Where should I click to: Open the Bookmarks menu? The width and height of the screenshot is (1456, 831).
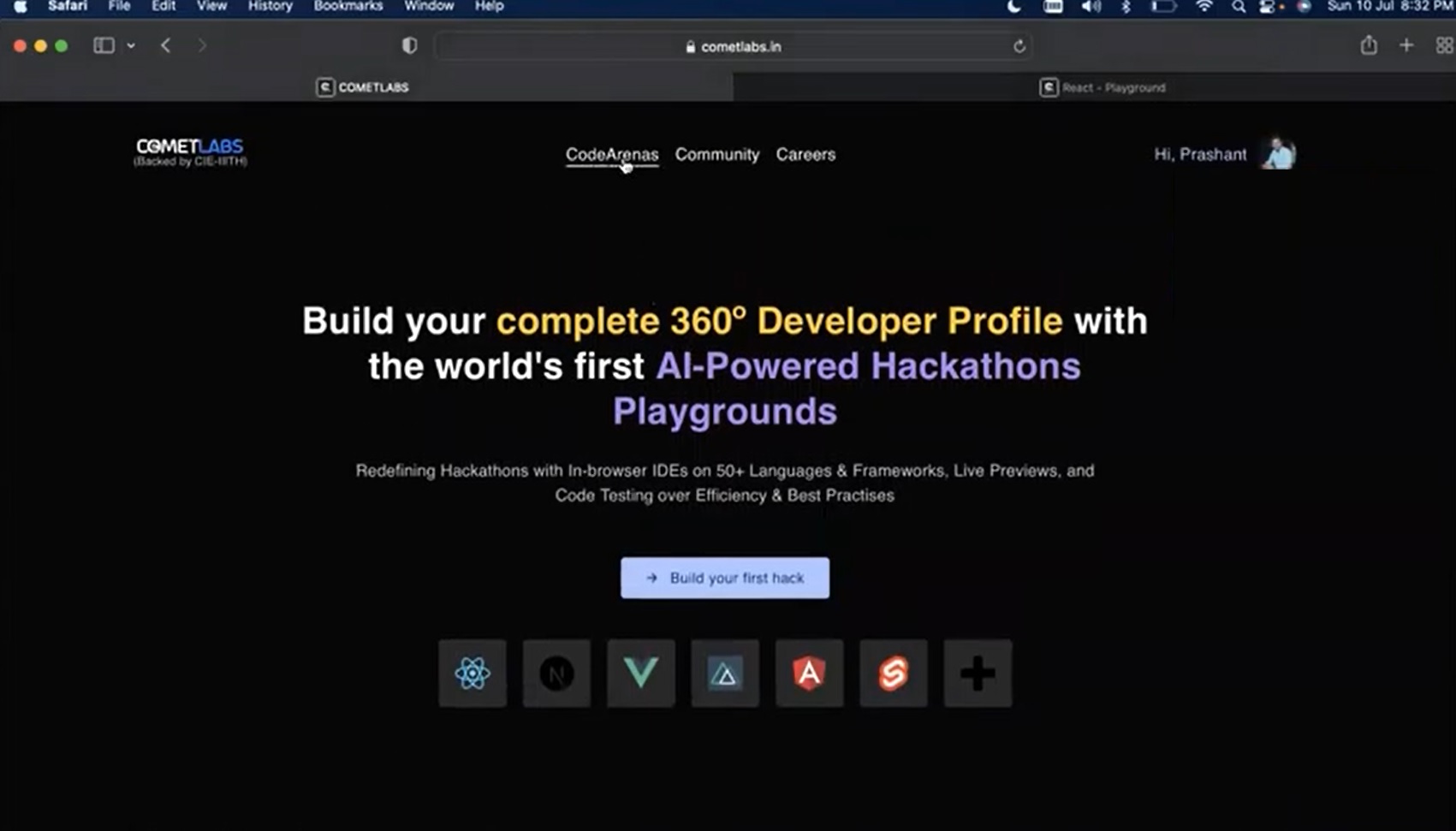pyautogui.click(x=348, y=6)
